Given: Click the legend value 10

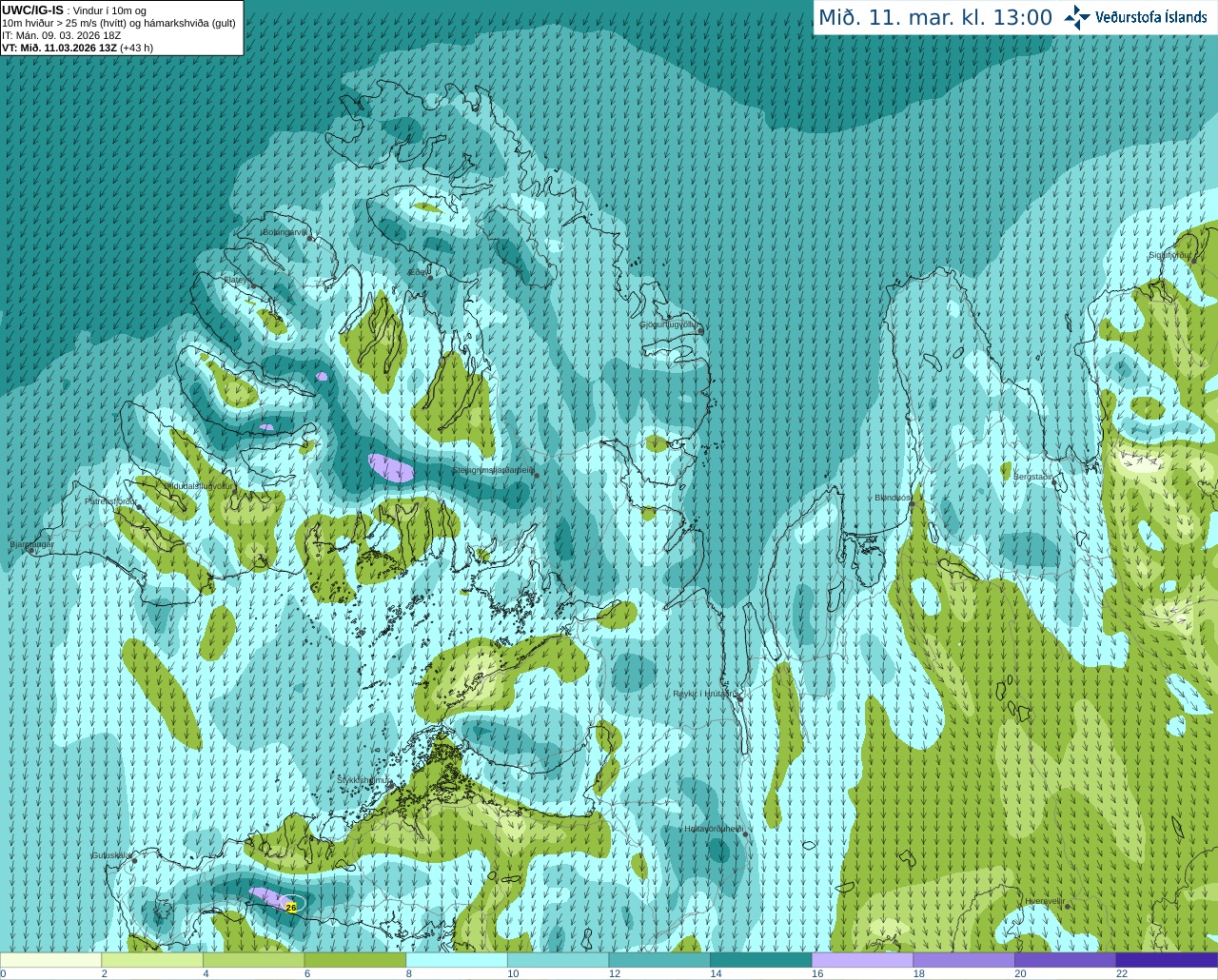Looking at the screenshot, I should [x=513, y=973].
